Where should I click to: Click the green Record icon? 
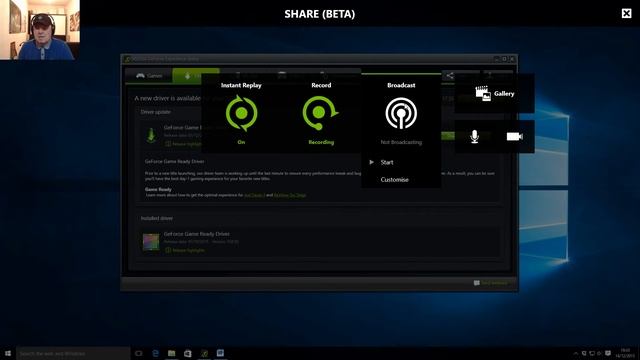[320, 113]
